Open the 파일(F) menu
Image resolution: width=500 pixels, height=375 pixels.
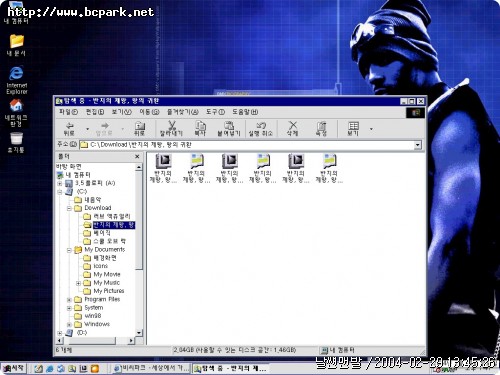point(68,112)
